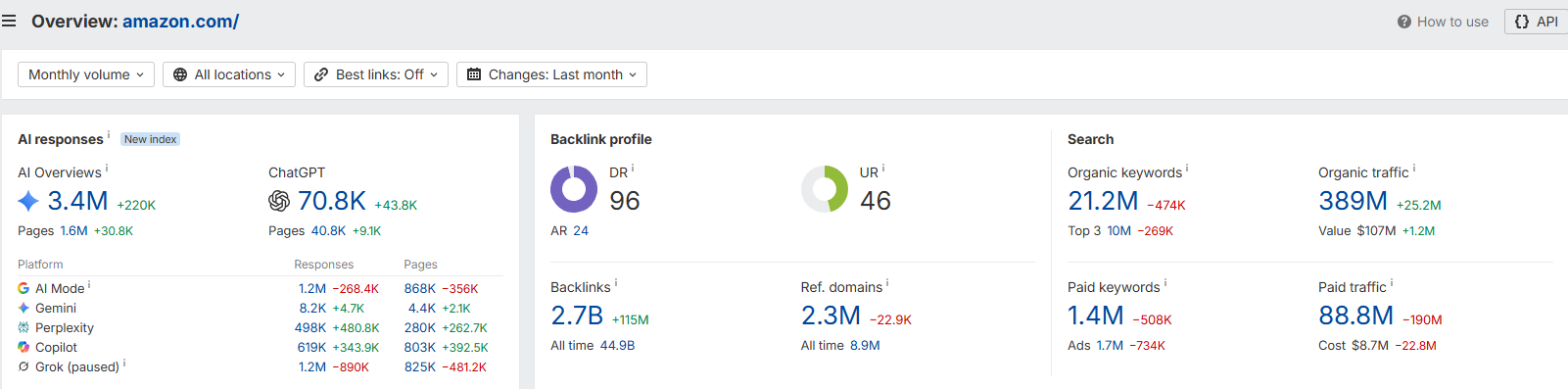Click Copilot pages 803K
This screenshot has height=389, width=1568.
click(420, 348)
